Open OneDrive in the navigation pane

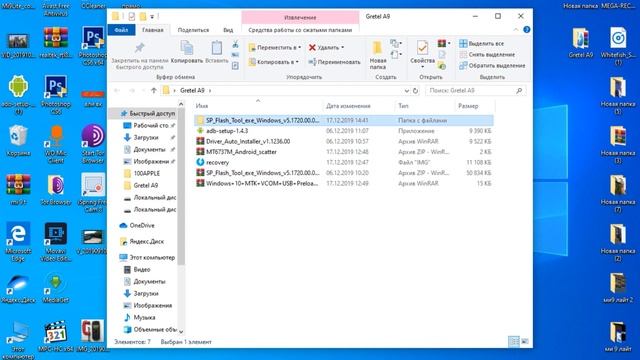coord(137,225)
